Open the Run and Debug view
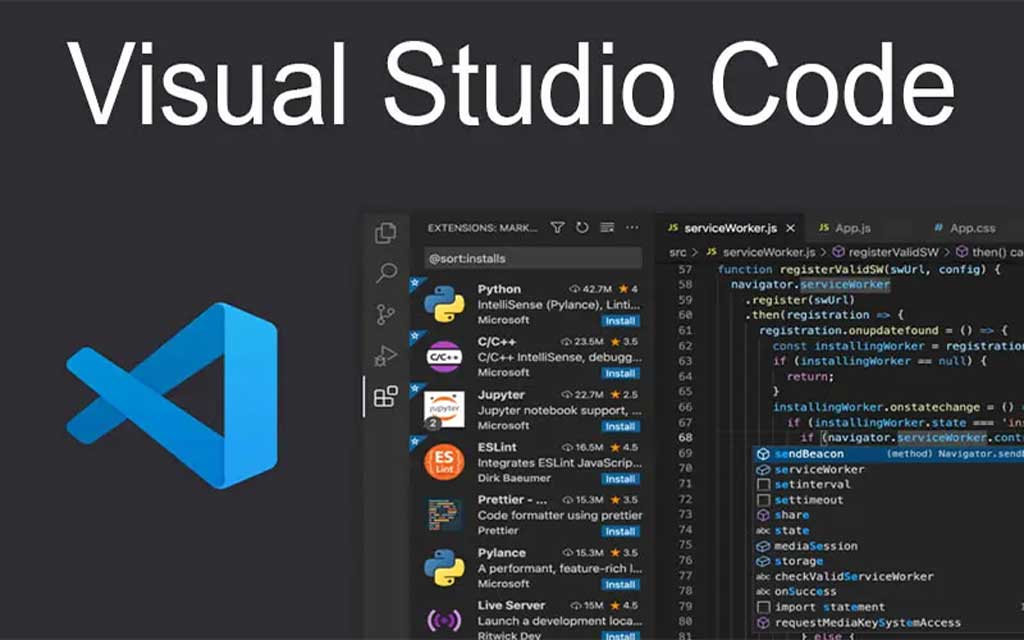 pyautogui.click(x=385, y=355)
